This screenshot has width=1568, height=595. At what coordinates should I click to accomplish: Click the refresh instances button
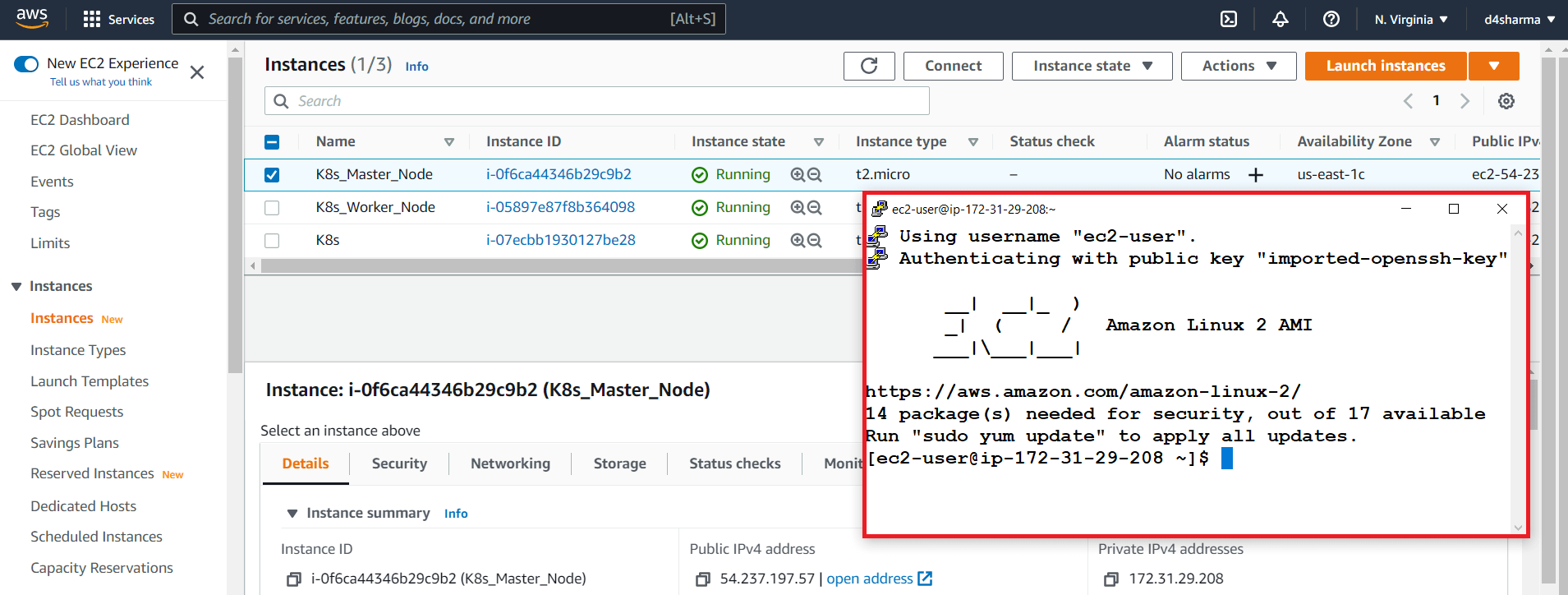click(x=869, y=66)
